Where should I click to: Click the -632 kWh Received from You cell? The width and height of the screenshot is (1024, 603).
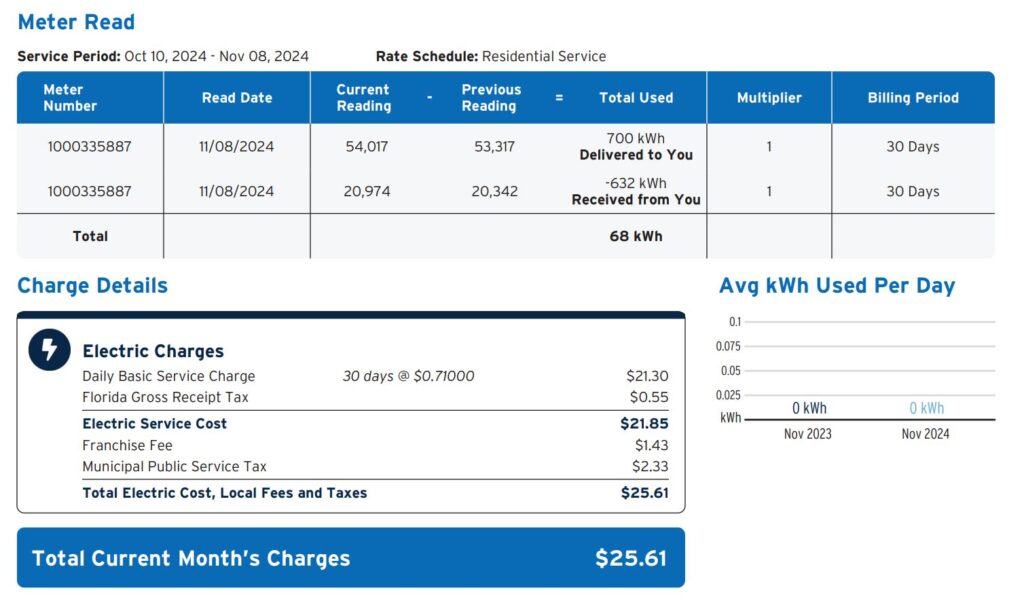tap(636, 191)
